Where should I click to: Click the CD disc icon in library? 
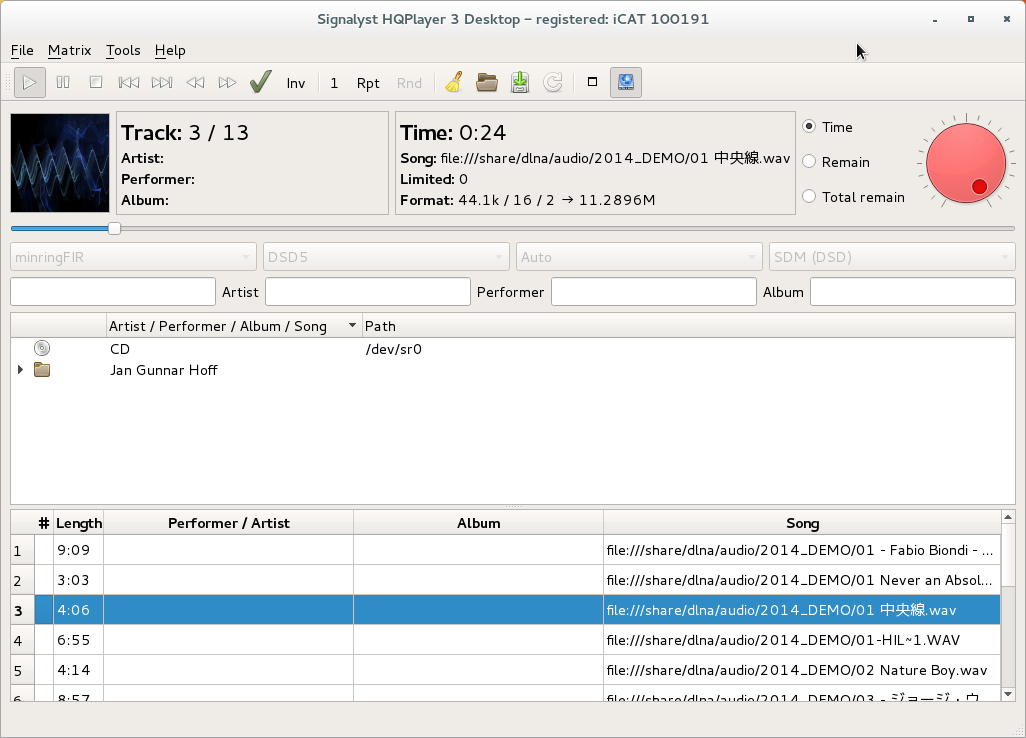[42, 348]
